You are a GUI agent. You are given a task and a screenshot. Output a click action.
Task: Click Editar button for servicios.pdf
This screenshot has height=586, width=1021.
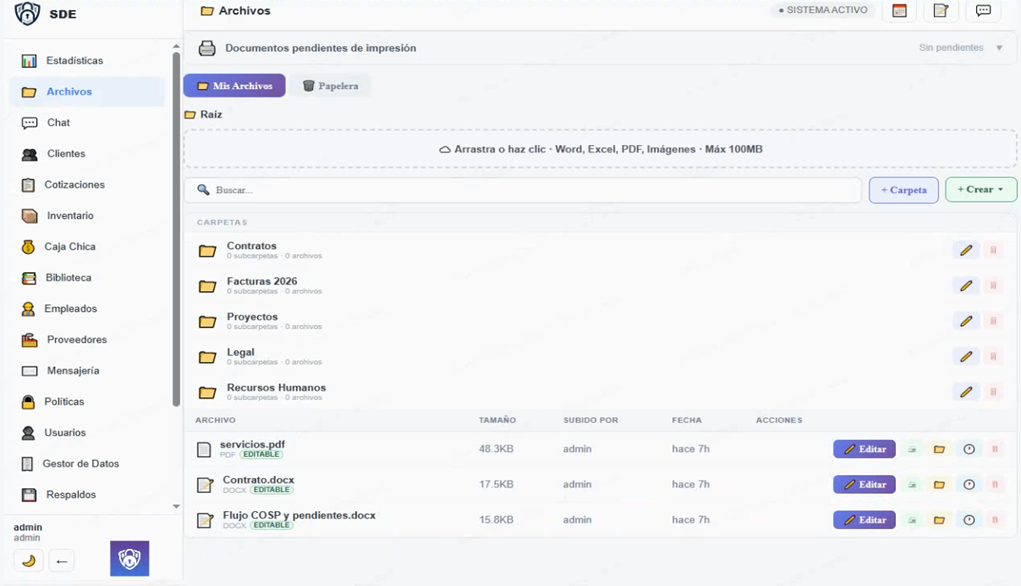[864, 449]
